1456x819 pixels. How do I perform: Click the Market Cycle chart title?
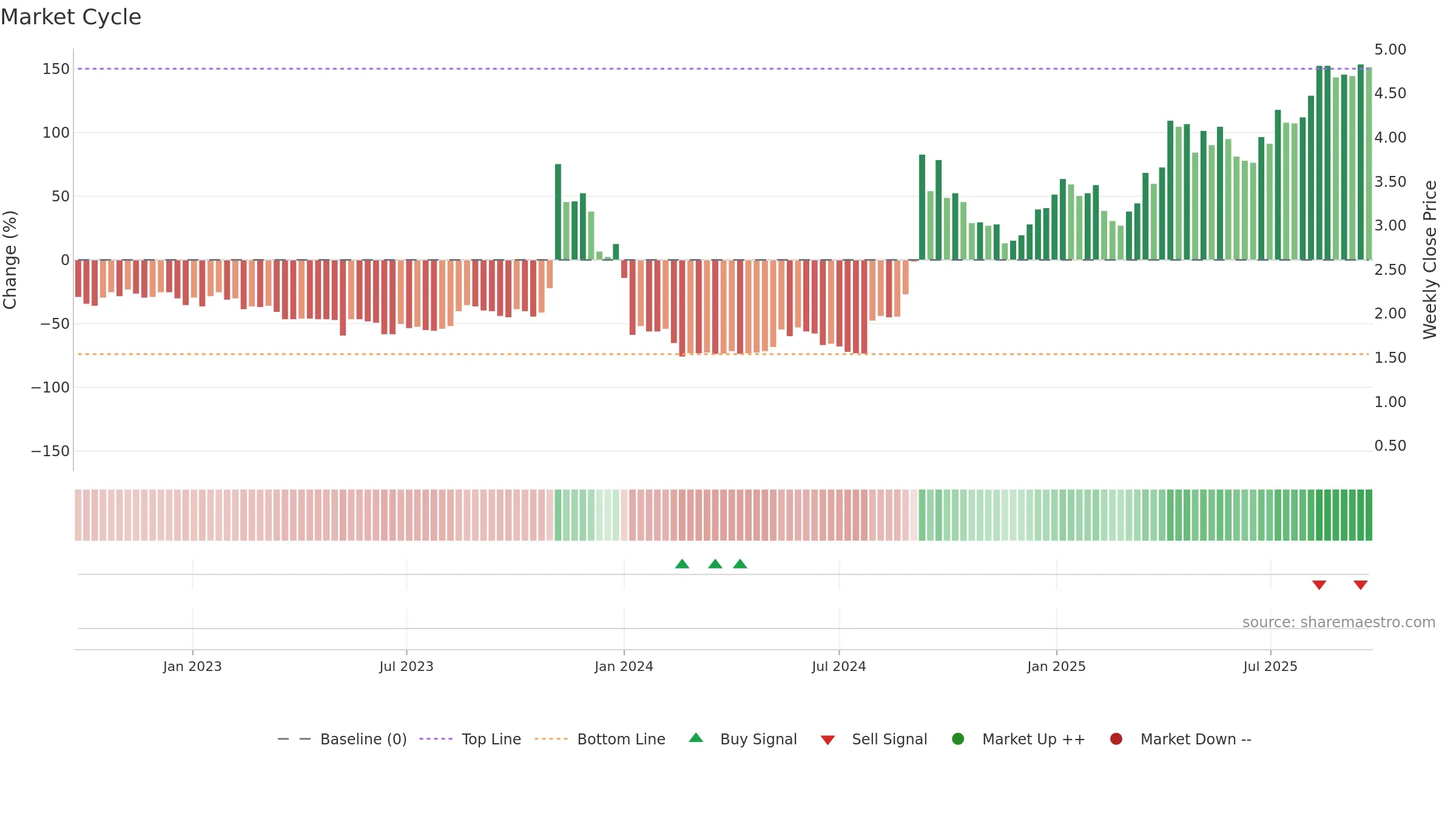(71, 17)
